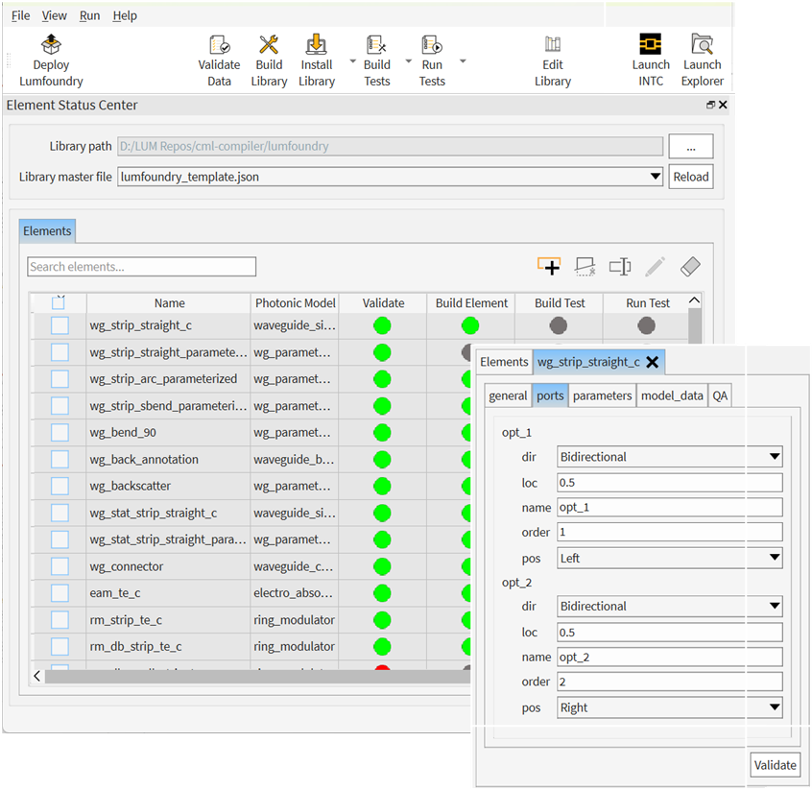Image resolution: width=812 pixels, height=790 pixels.
Task: Click the Validate button in ports panel
Action: click(775, 765)
